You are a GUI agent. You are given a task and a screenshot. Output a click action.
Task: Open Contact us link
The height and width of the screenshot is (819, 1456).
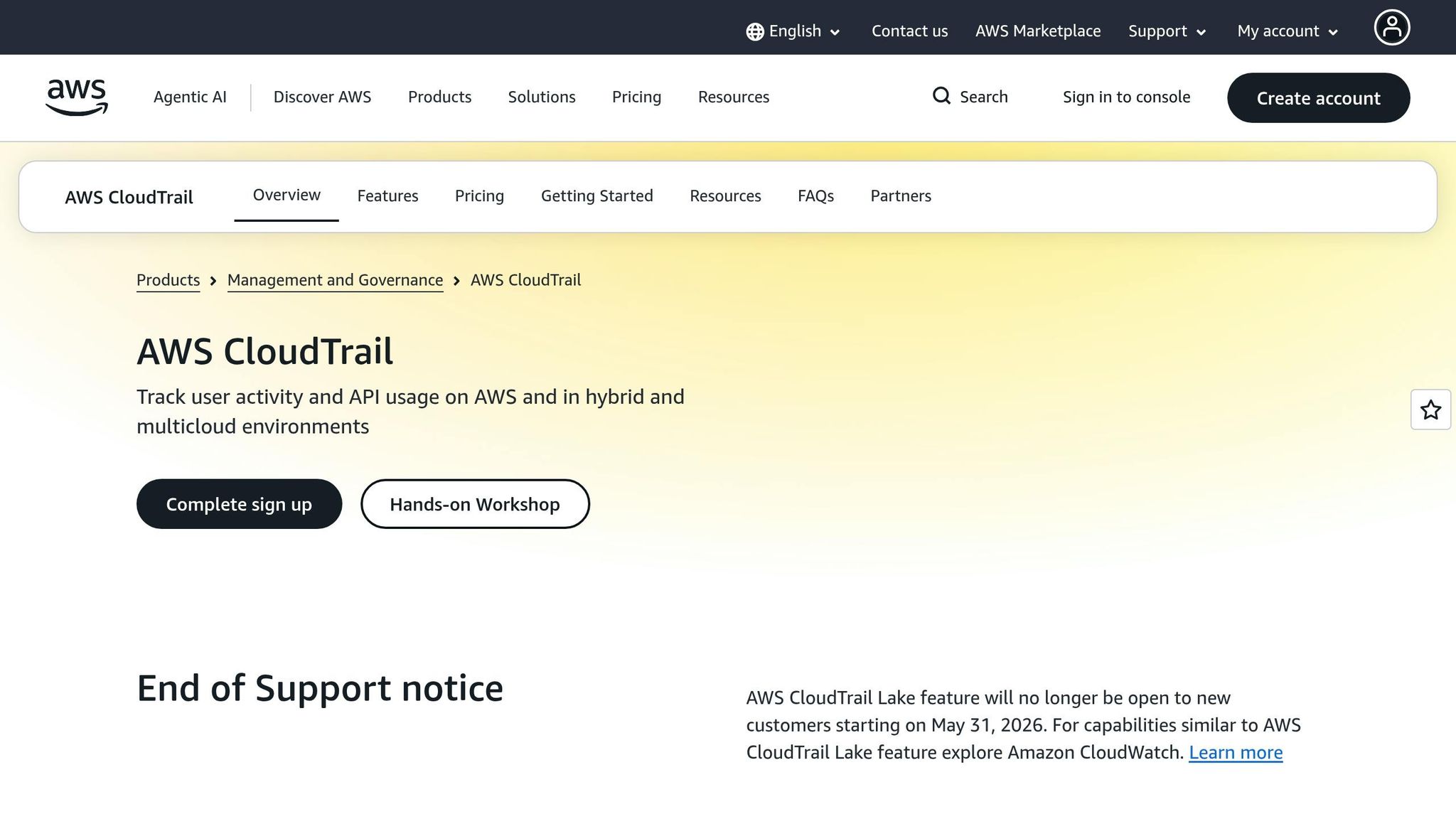pos(909,31)
